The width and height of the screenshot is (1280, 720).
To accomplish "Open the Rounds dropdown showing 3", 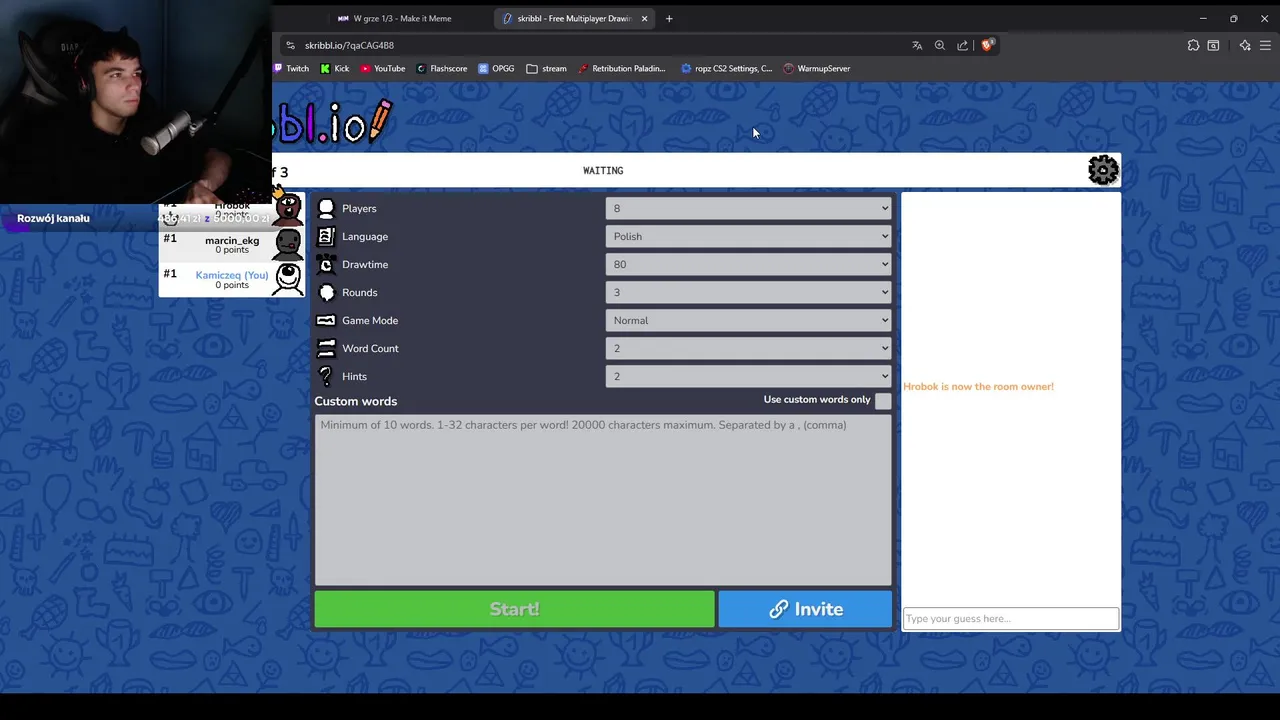I will click(748, 292).
